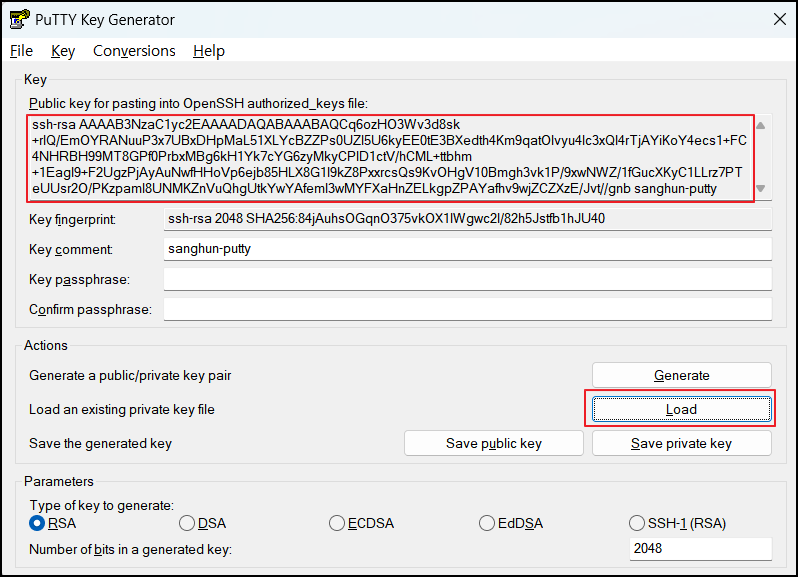Click 'Public key for pasting into OpenSSH' label
798x577 pixels.
(x=198, y=104)
